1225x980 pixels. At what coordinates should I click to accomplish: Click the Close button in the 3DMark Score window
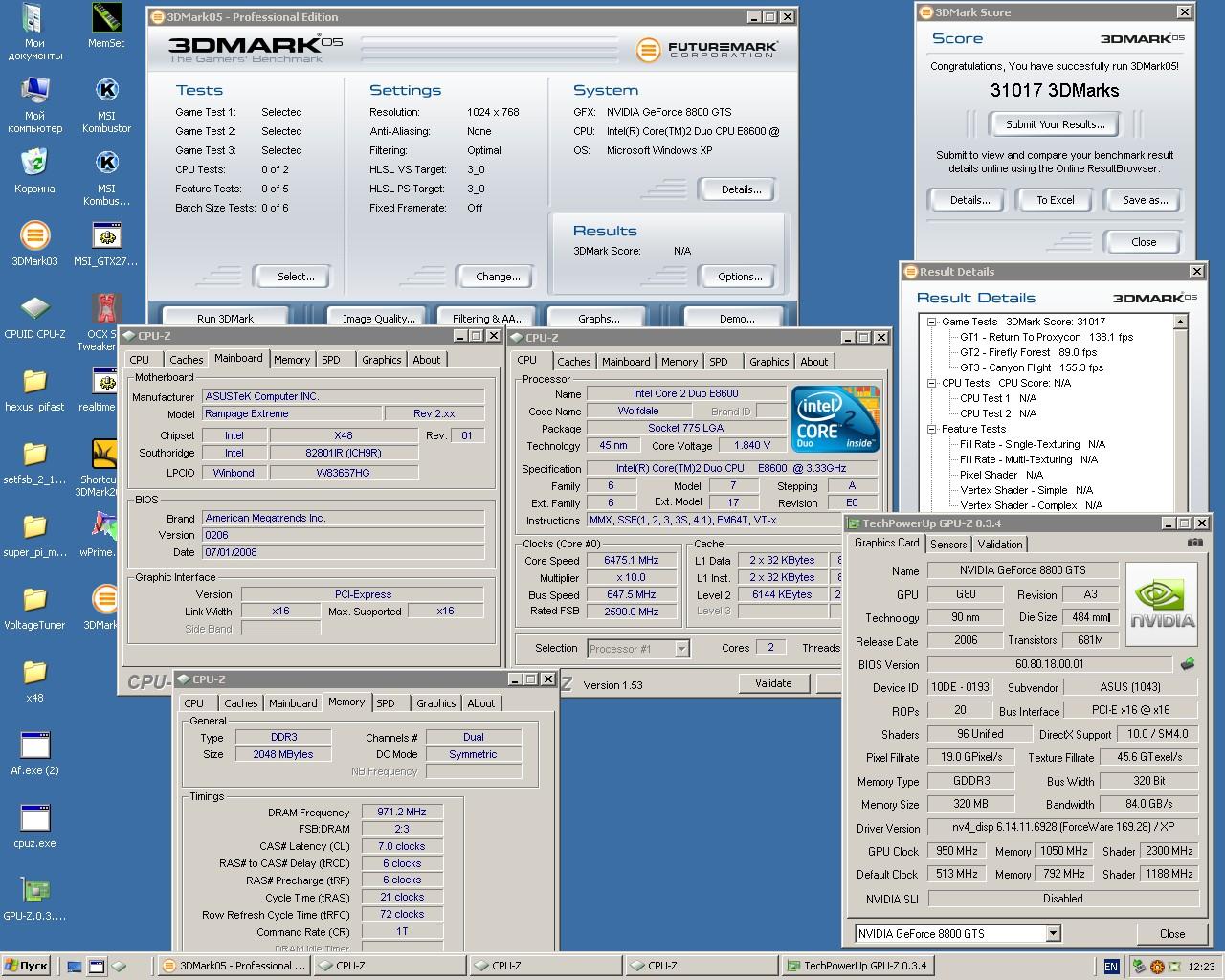(x=1144, y=242)
